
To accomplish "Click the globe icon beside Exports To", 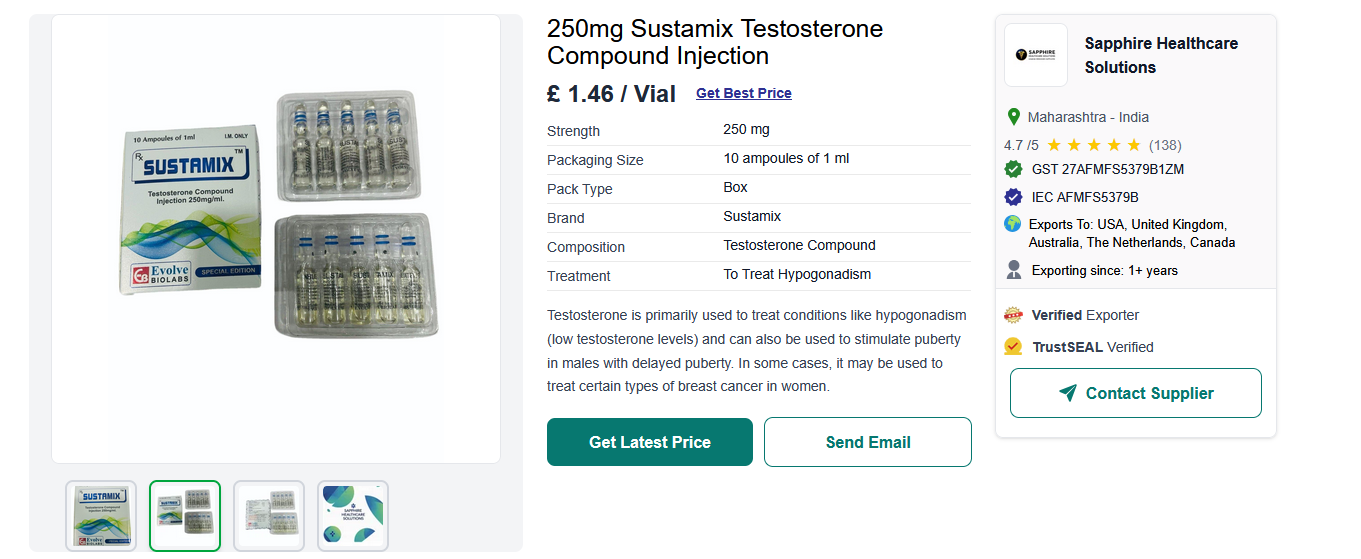I will [x=1013, y=224].
